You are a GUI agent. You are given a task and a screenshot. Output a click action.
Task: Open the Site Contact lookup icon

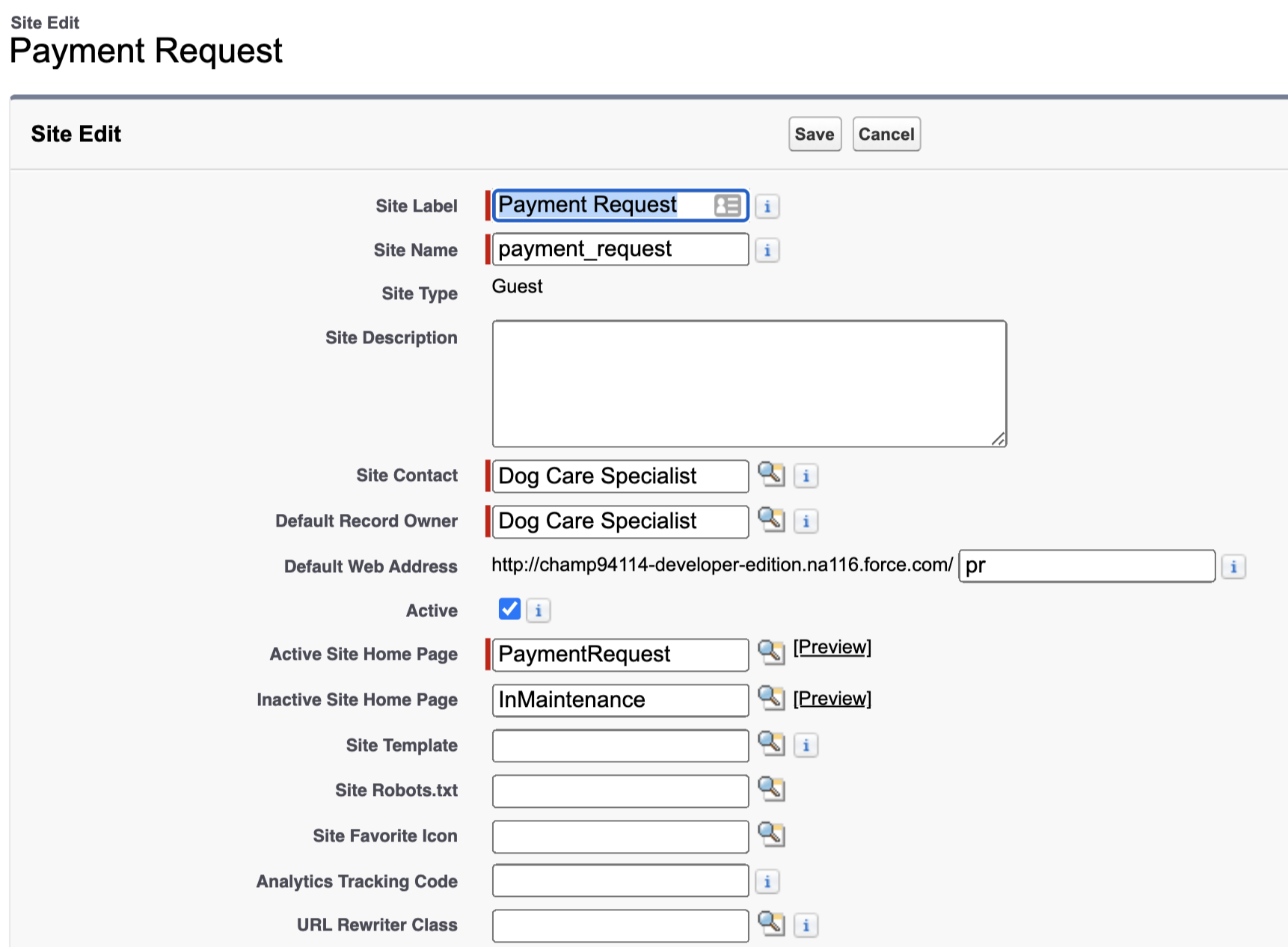(773, 475)
